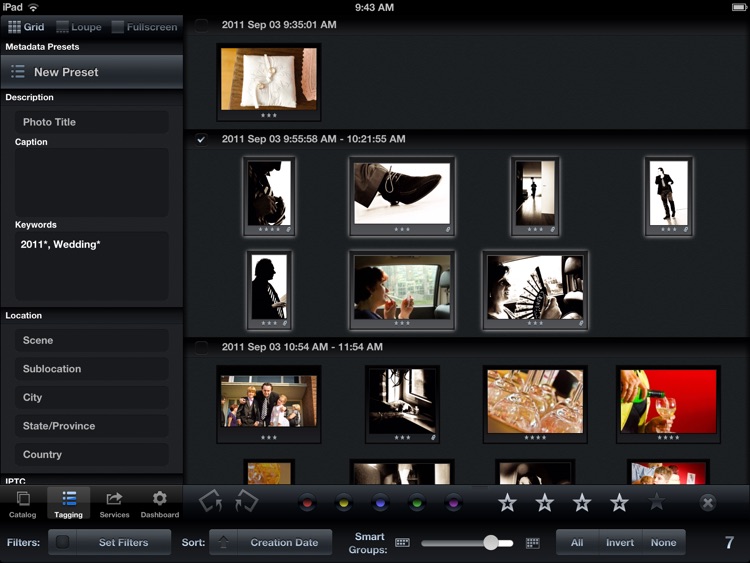Switch to Loupe view
The height and width of the screenshot is (563, 750).
point(79,27)
